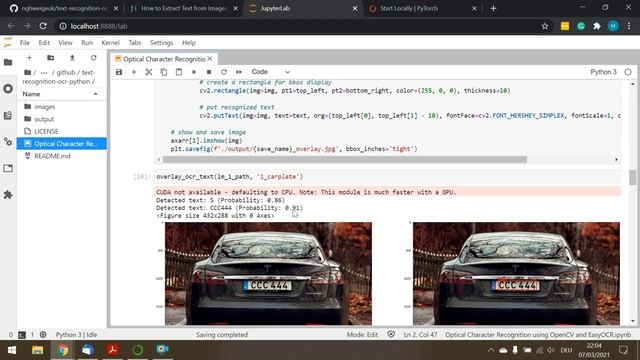
Task: Click Python 3 | Idle in status bar
Action: click(76, 334)
